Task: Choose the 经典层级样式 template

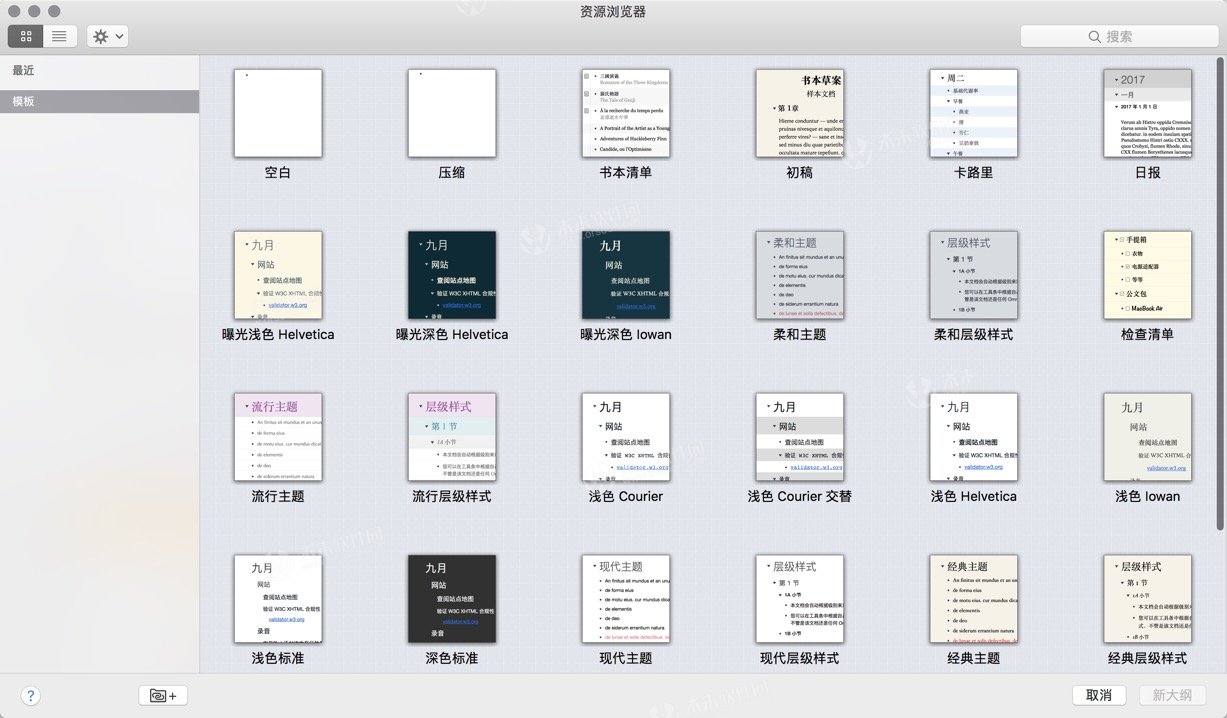Action: click(x=1147, y=598)
